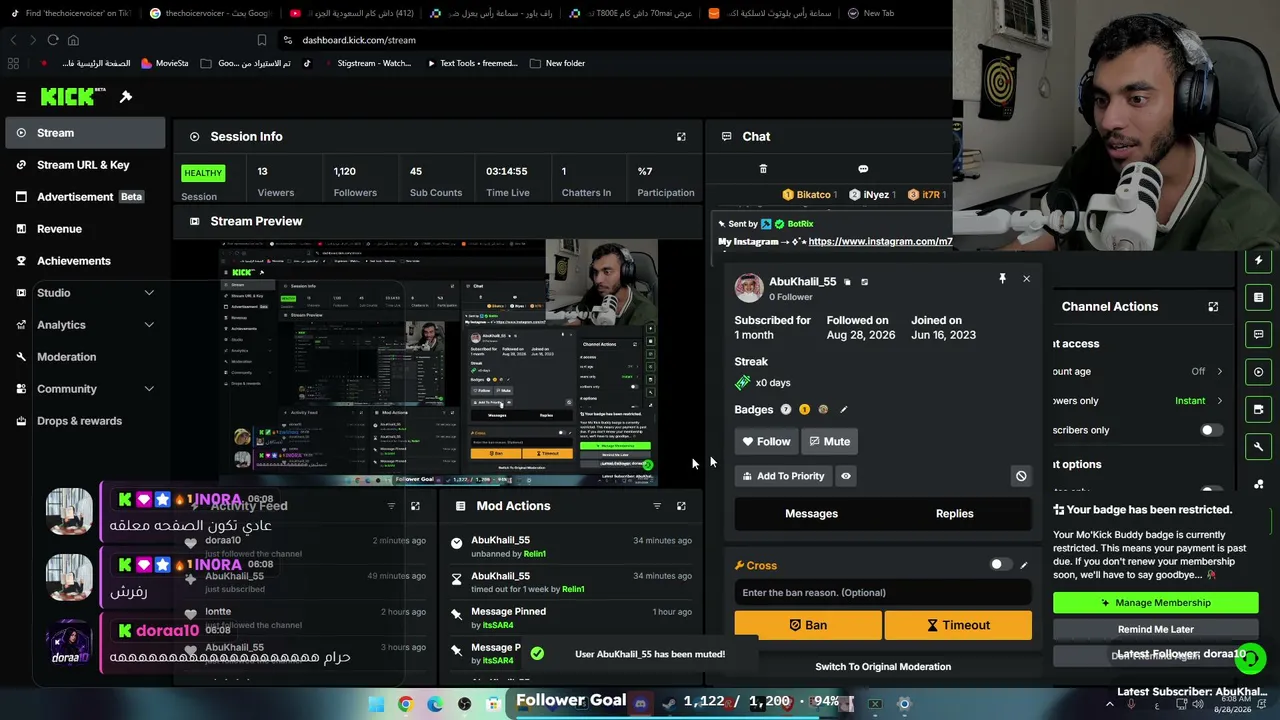The image size is (1280, 720).
Task: Expand the Channel Actions panel
Action: [1213, 307]
